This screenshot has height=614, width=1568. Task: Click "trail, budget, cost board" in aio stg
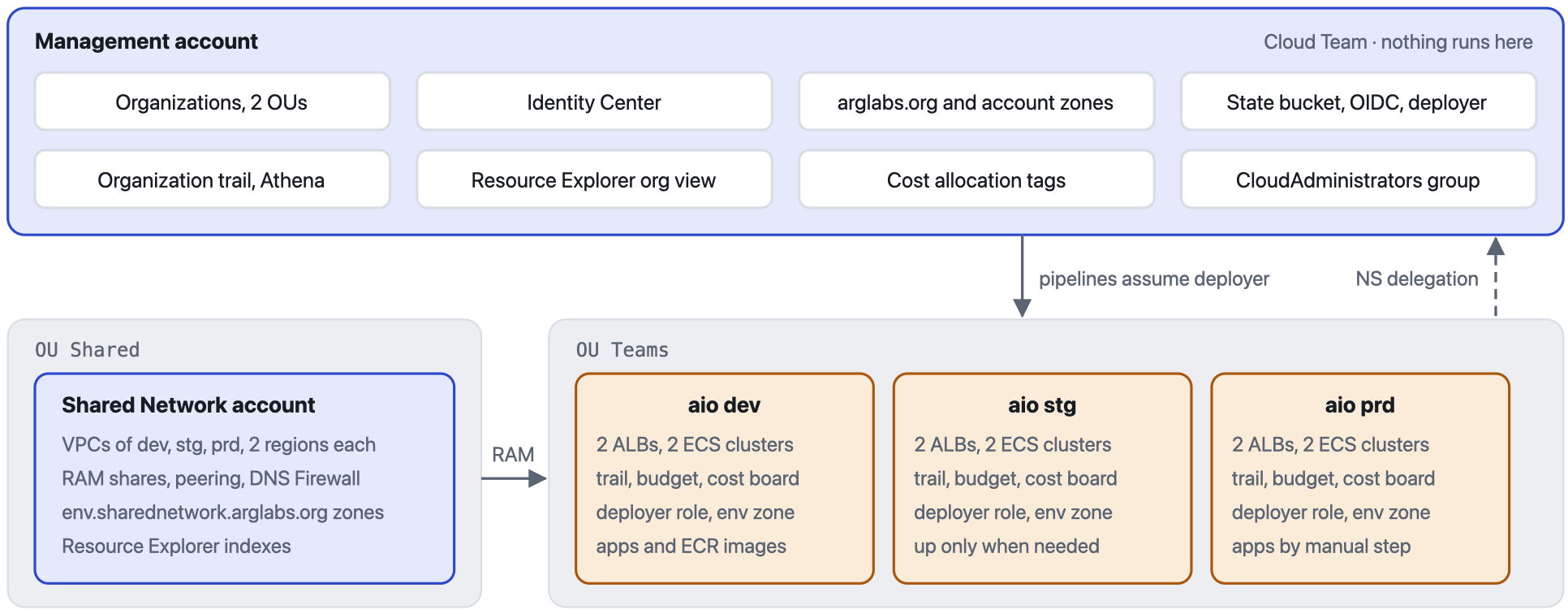(x=1015, y=478)
